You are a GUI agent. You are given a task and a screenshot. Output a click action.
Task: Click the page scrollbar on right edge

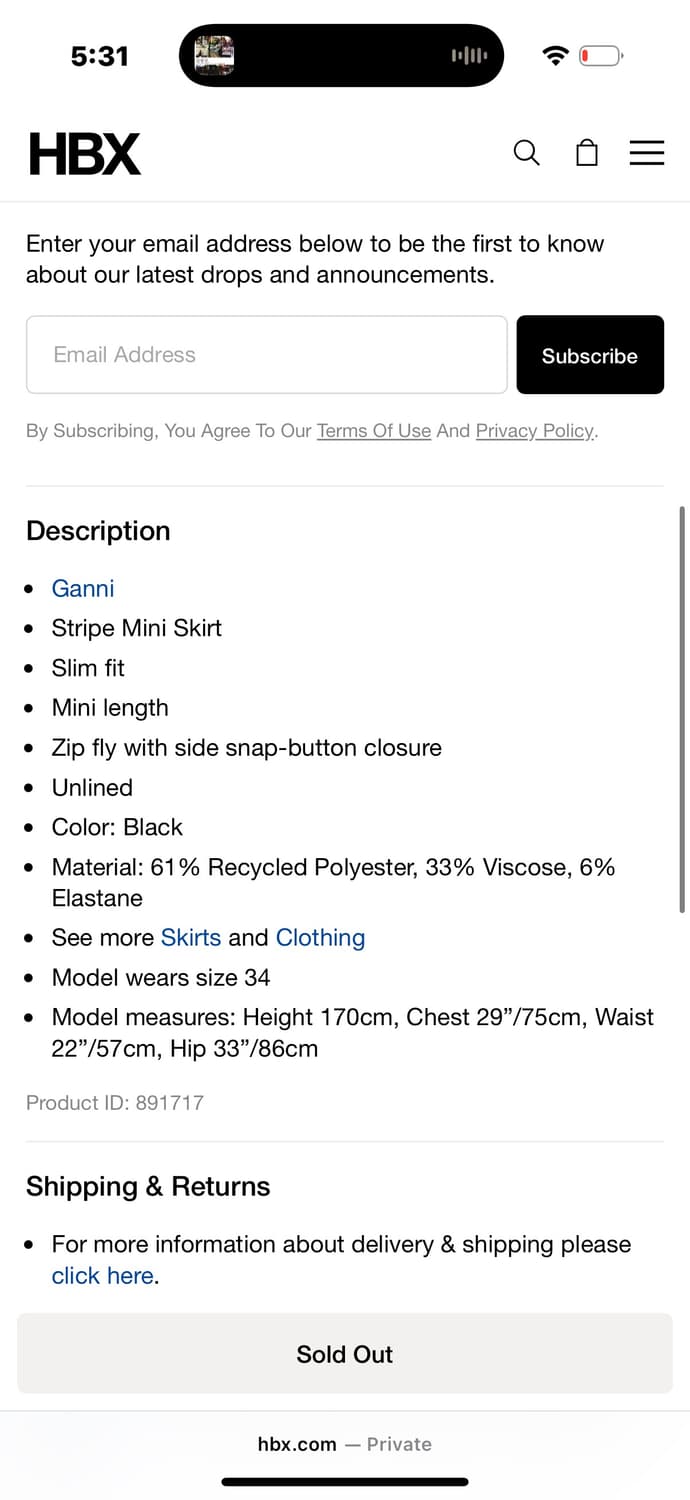click(x=682, y=709)
